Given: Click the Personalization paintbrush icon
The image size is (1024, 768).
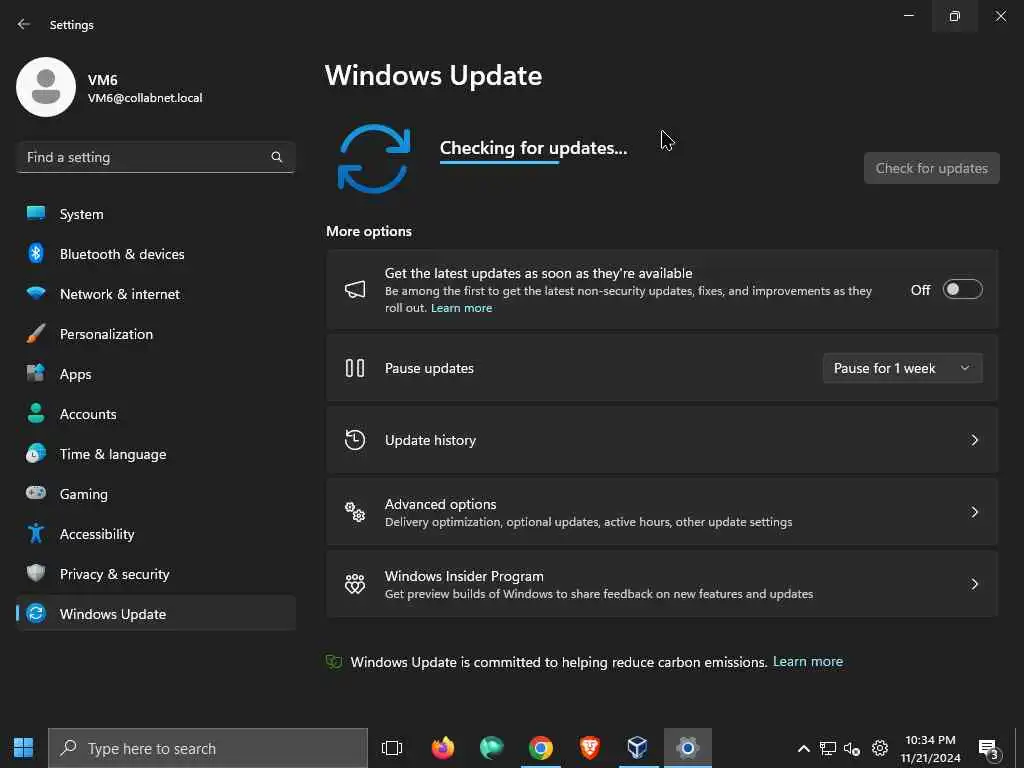Looking at the screenshot, I should [x=36, y=334].
